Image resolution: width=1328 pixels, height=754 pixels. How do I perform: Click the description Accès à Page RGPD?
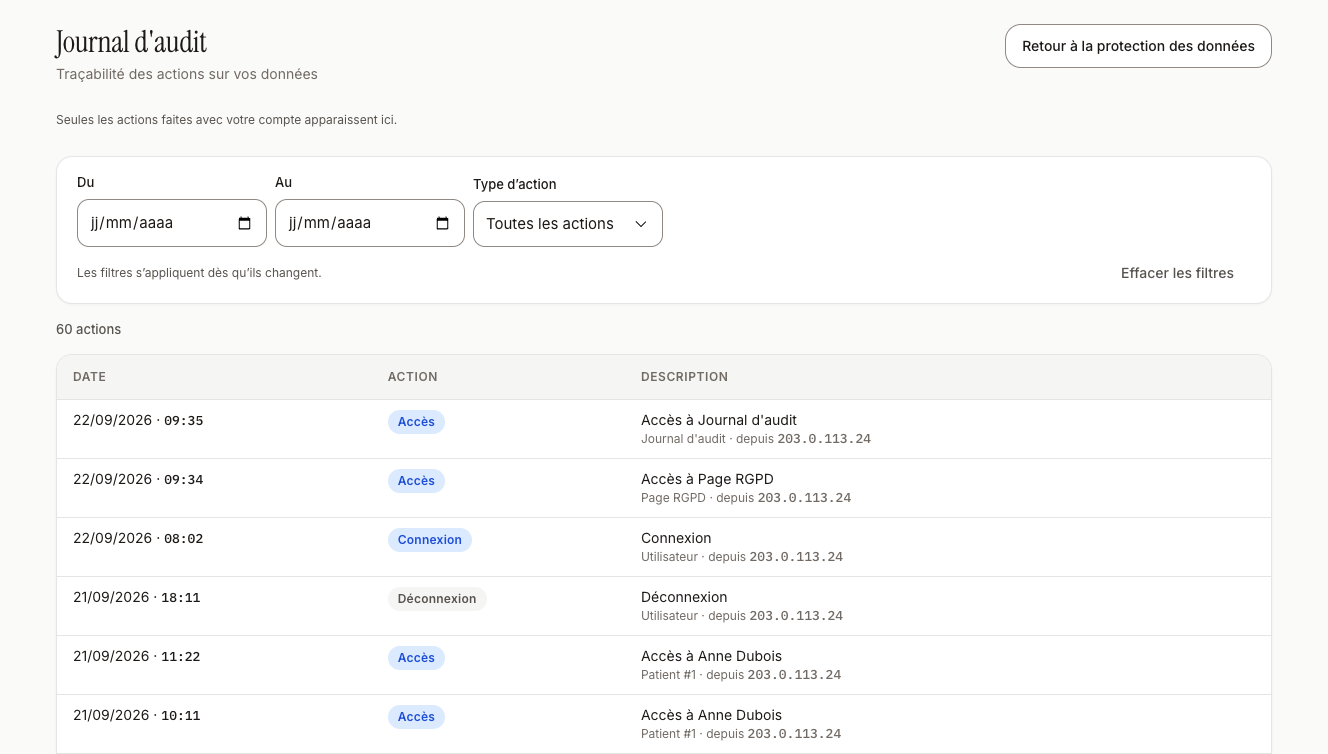707,479
